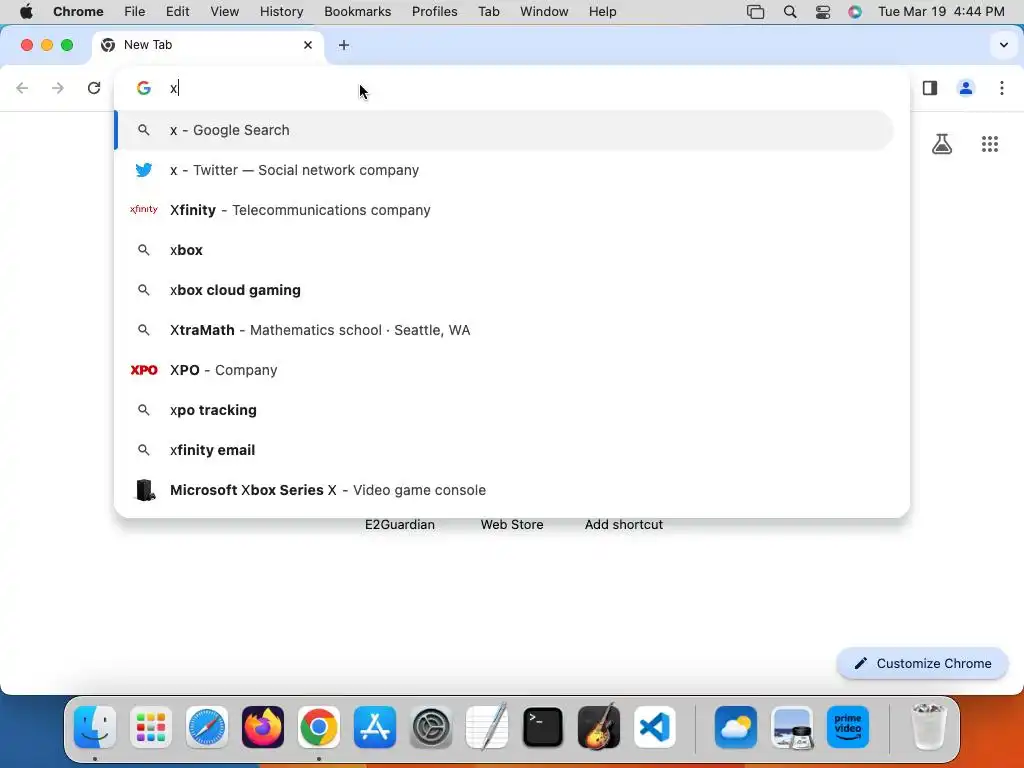The image size is (1024, 768).
Task: Close the New Tab tab
Action: pos(308,45)
